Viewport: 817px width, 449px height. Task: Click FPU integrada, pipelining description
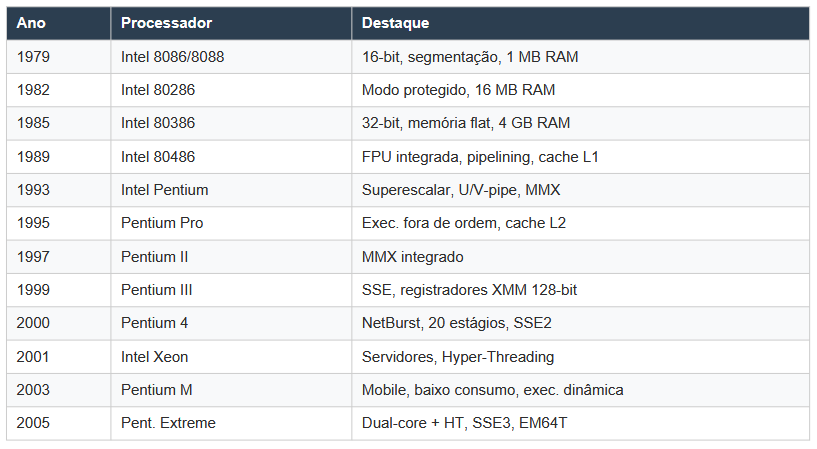coord(580,157)
